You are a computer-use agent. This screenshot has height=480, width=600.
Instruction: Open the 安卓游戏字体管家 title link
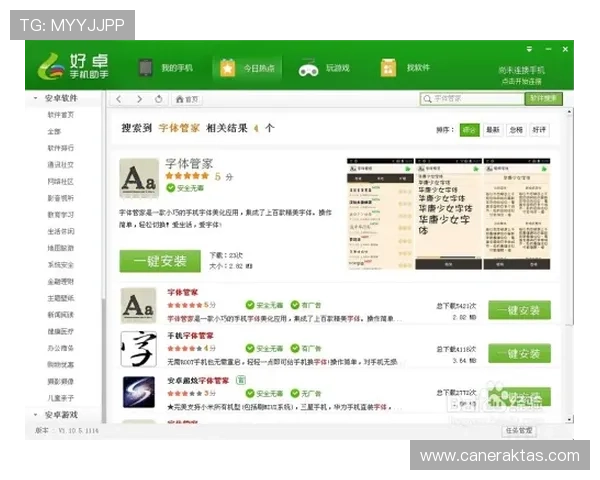(198, 380)
